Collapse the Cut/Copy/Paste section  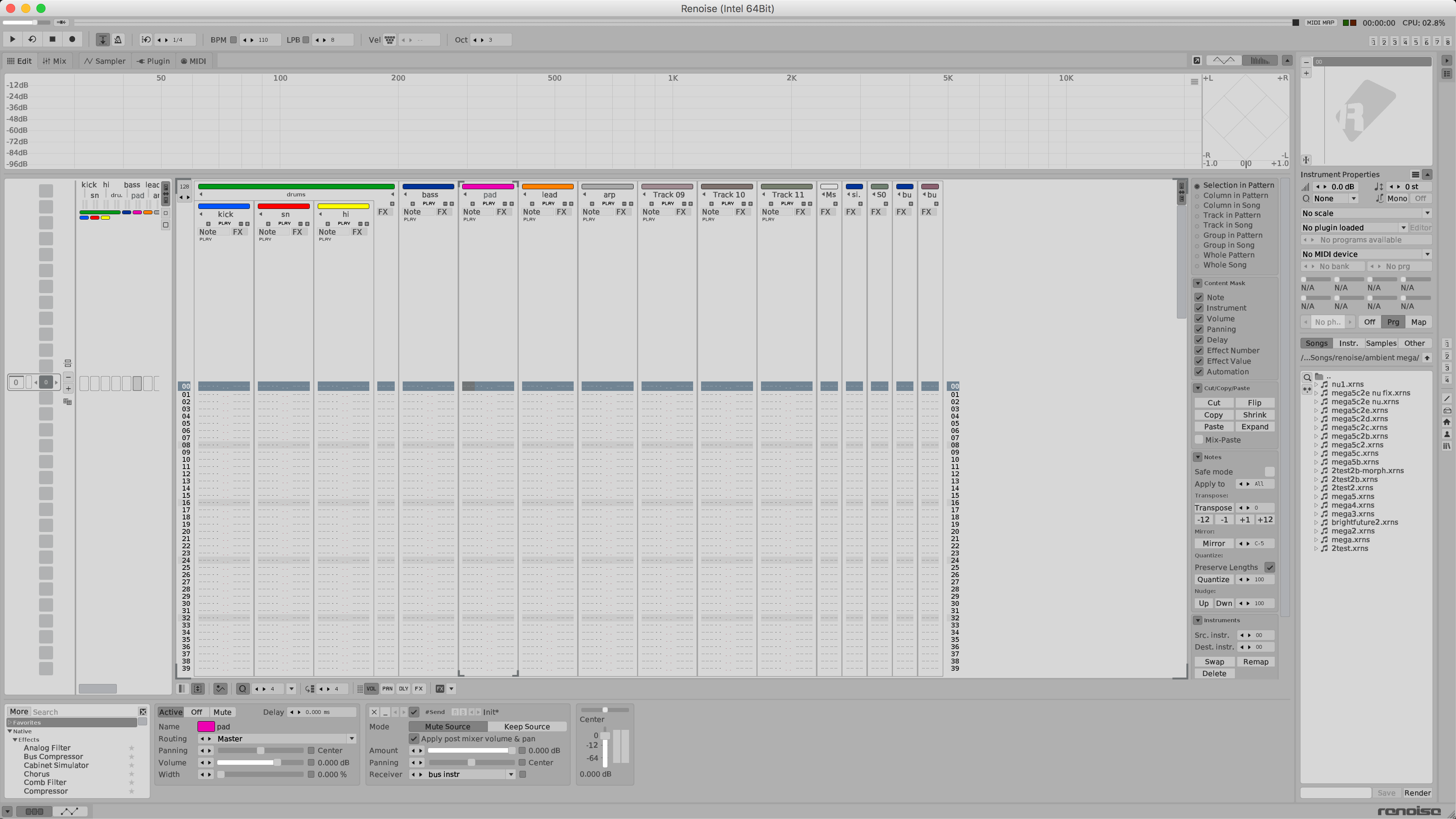1198,388
